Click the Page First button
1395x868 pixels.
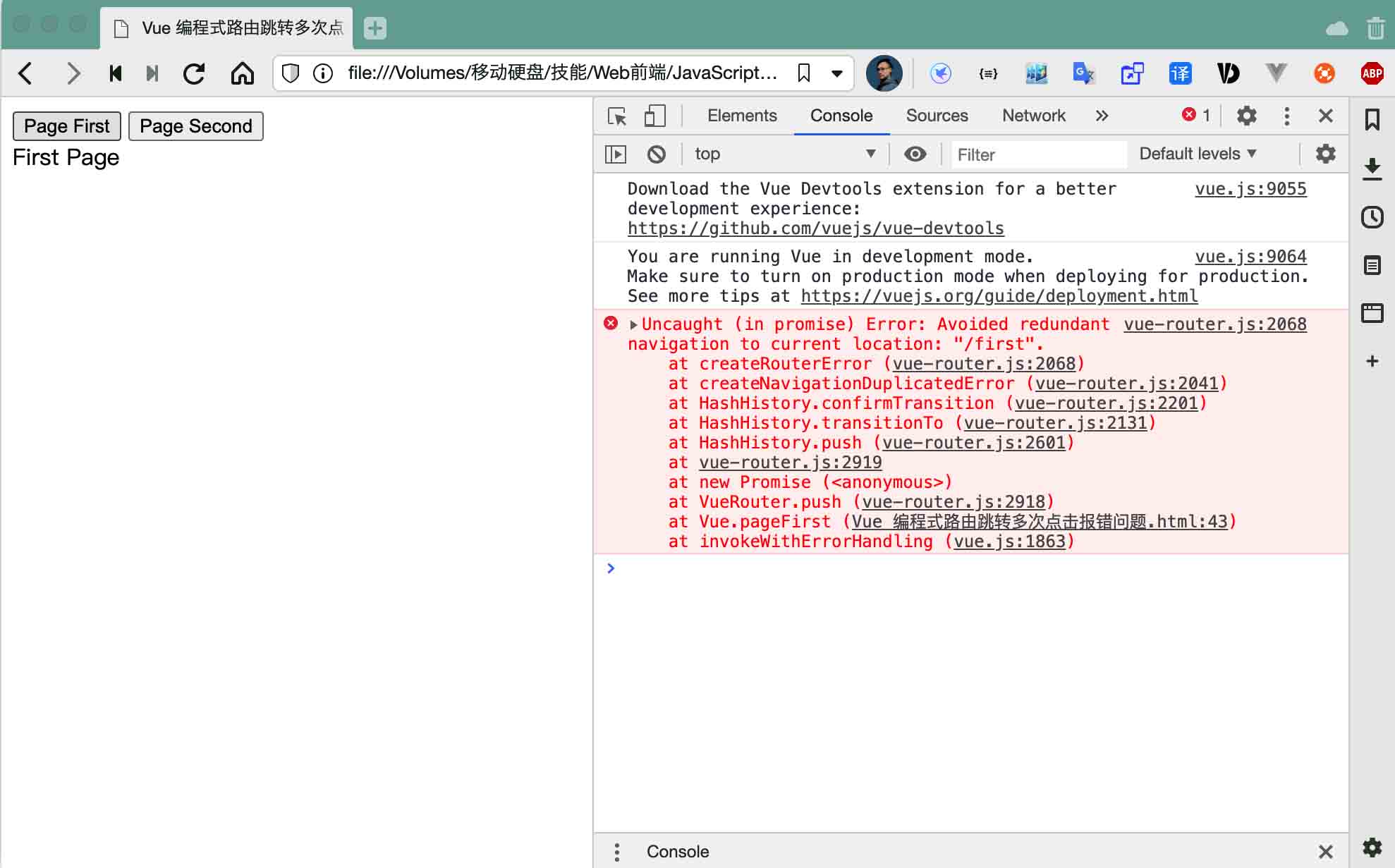coord(67,126)
